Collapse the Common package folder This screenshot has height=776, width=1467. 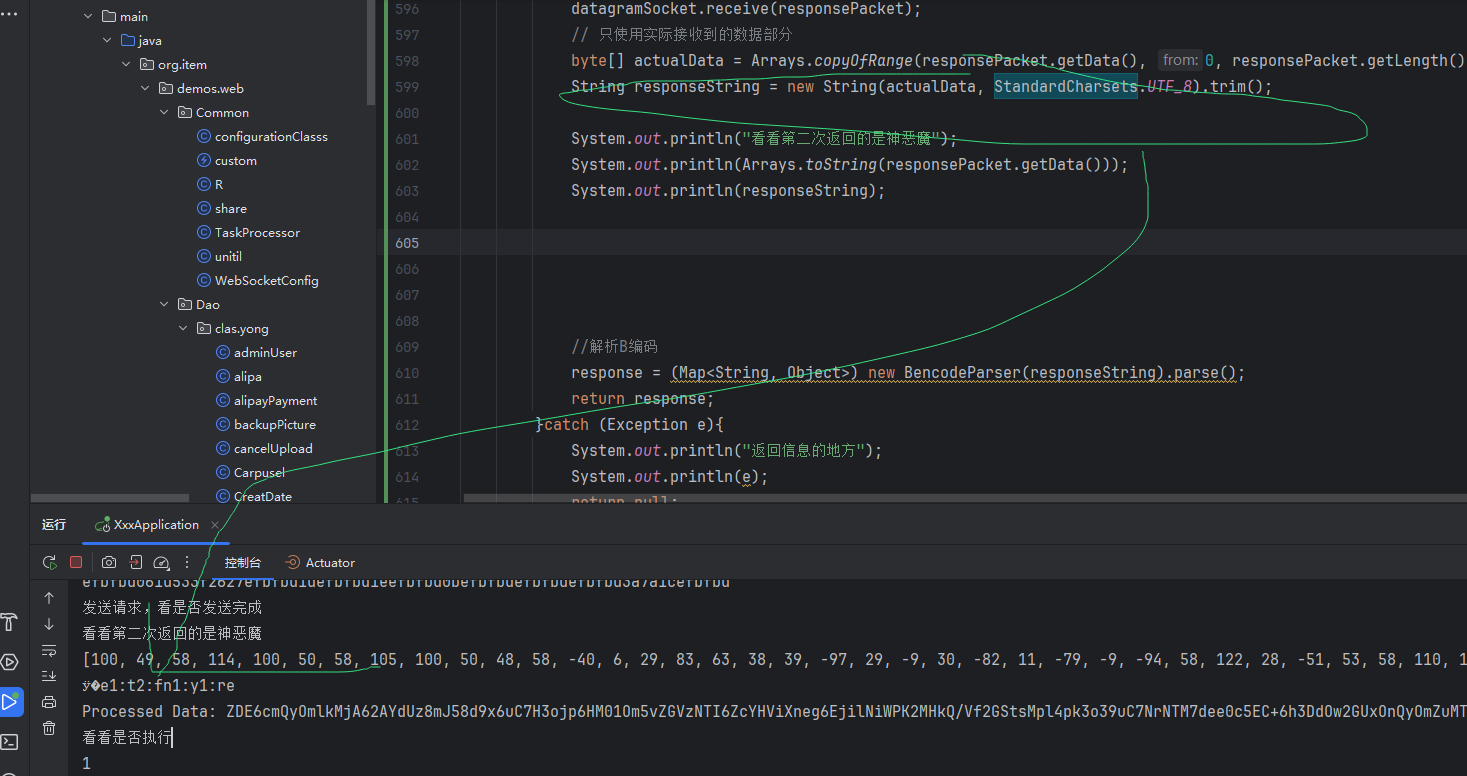165,113
